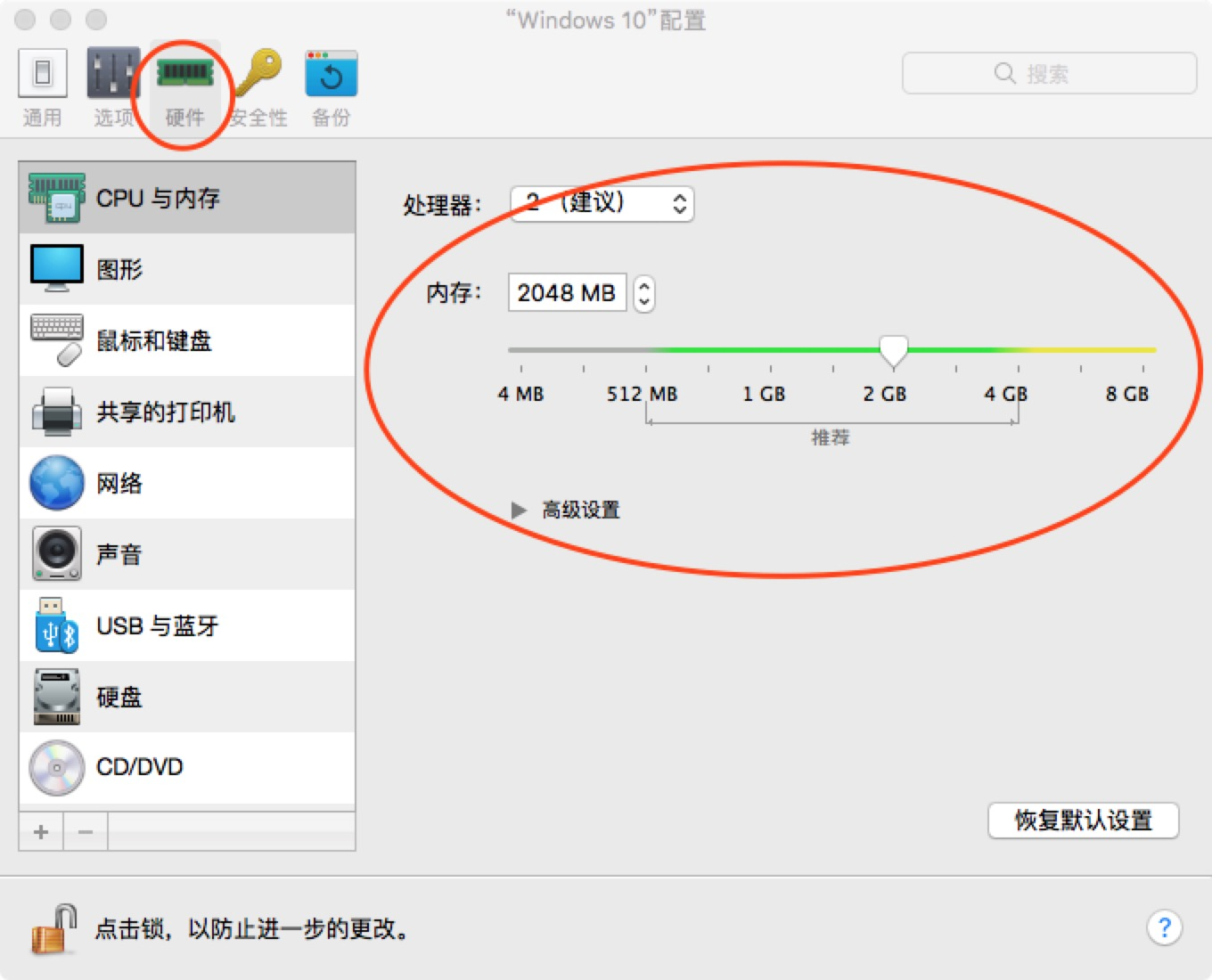Open the 备份 (Backup) tab
Image resolution: width=1212 pixels, height=980 pixels.
(331, 87)
